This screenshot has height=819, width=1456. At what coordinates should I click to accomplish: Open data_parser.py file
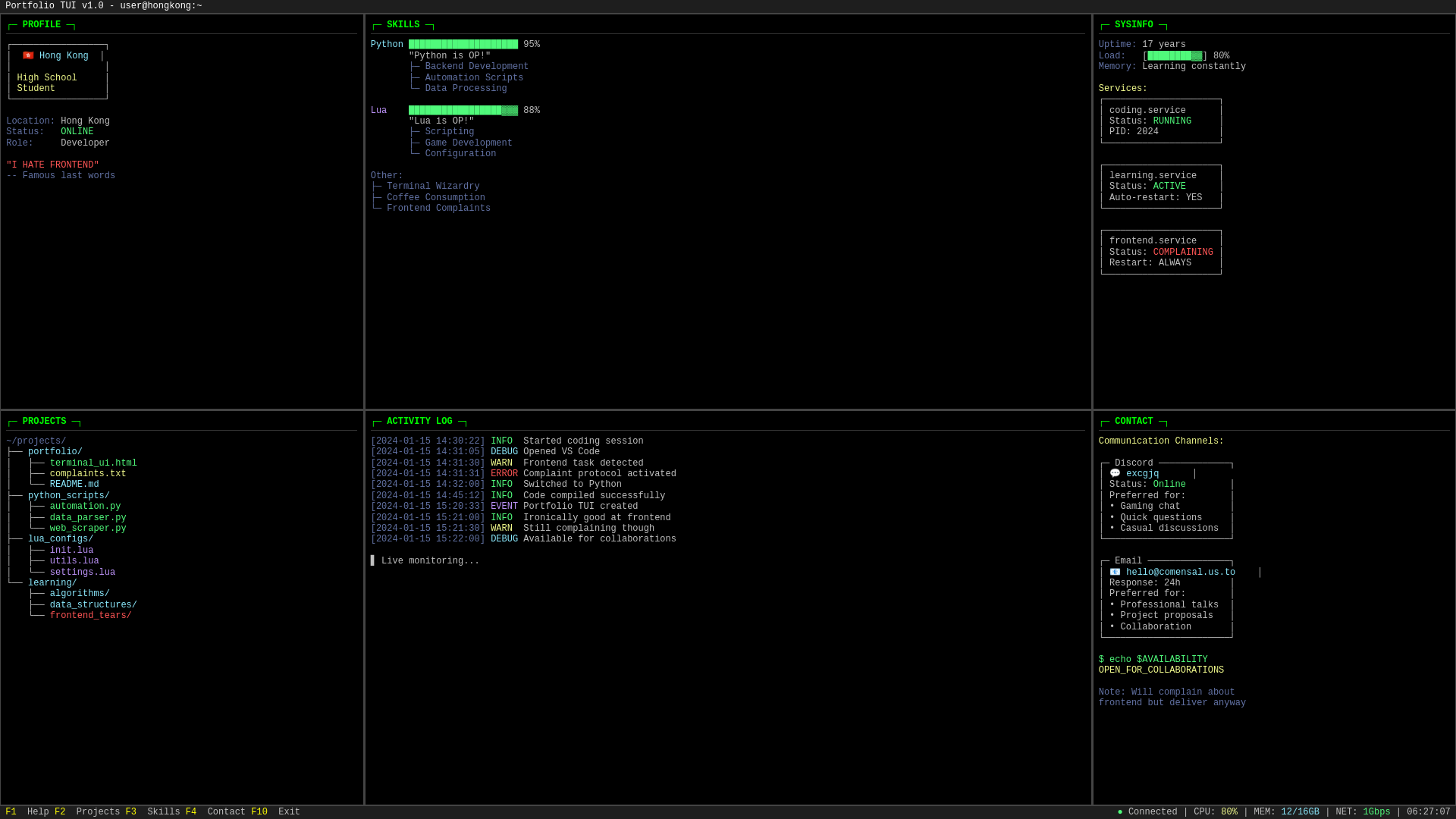click(88, 518)
